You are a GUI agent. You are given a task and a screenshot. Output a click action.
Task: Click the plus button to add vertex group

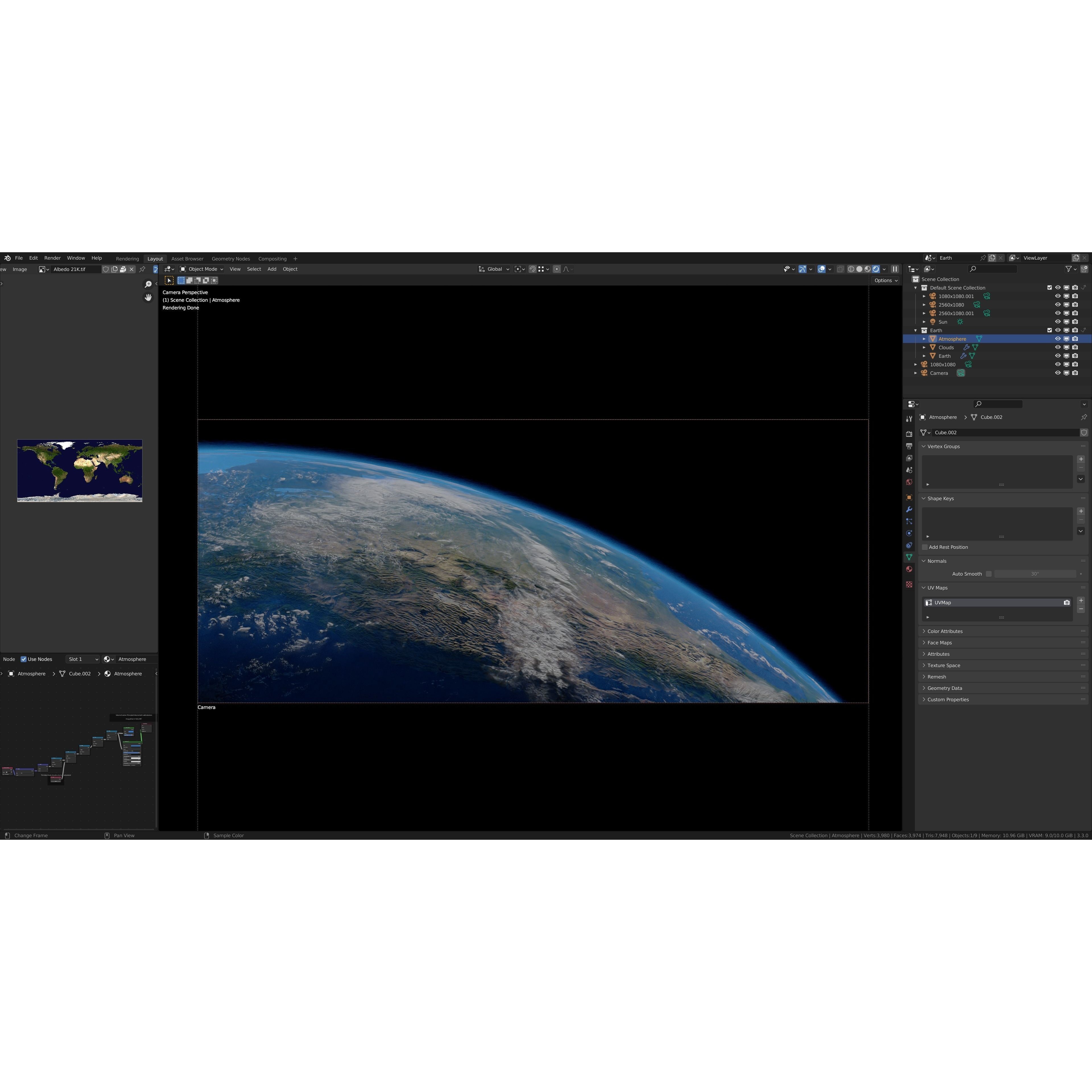coord(1081,459)
